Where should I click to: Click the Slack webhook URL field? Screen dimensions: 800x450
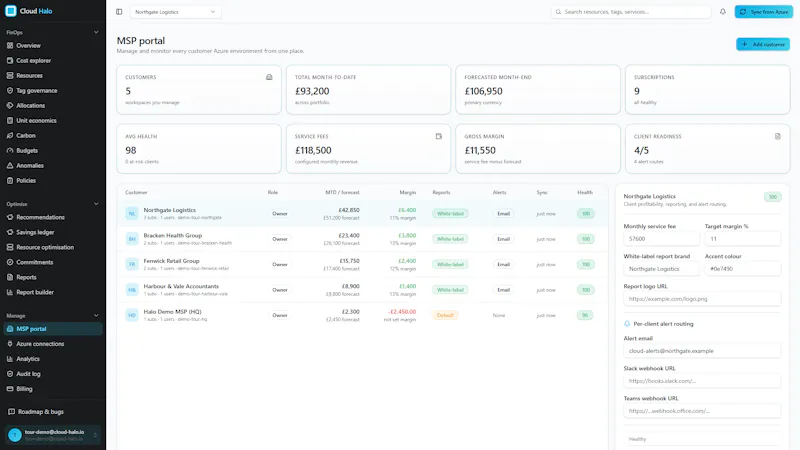click(702, 381)
